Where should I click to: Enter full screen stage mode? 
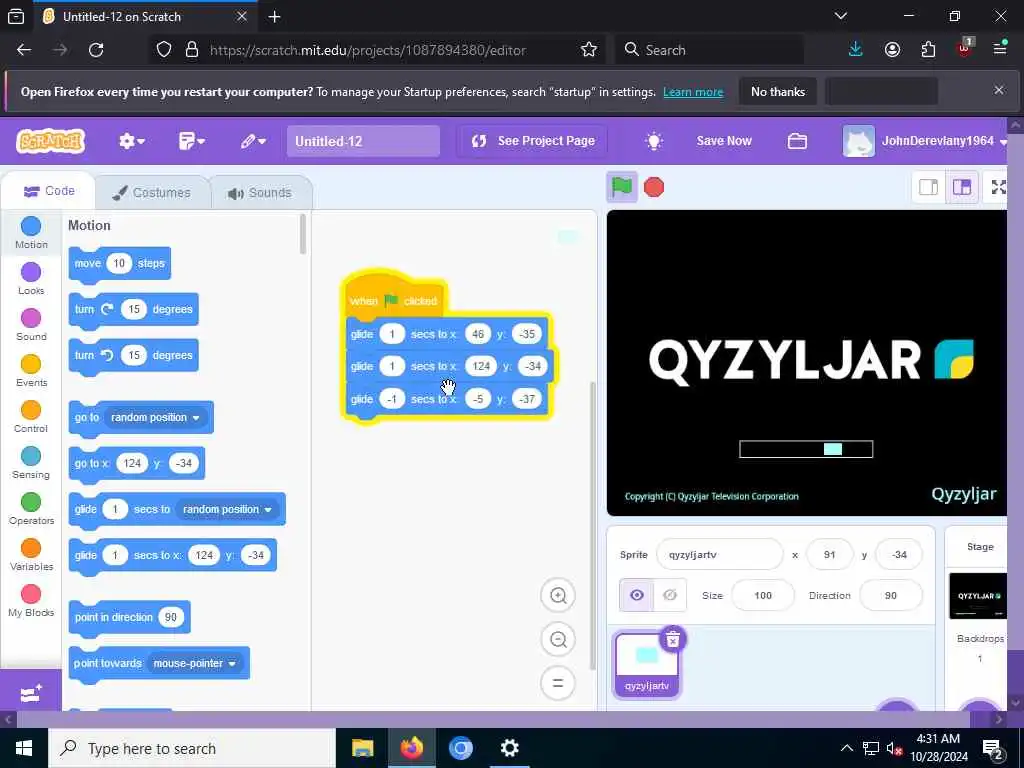tap(997, 187)
